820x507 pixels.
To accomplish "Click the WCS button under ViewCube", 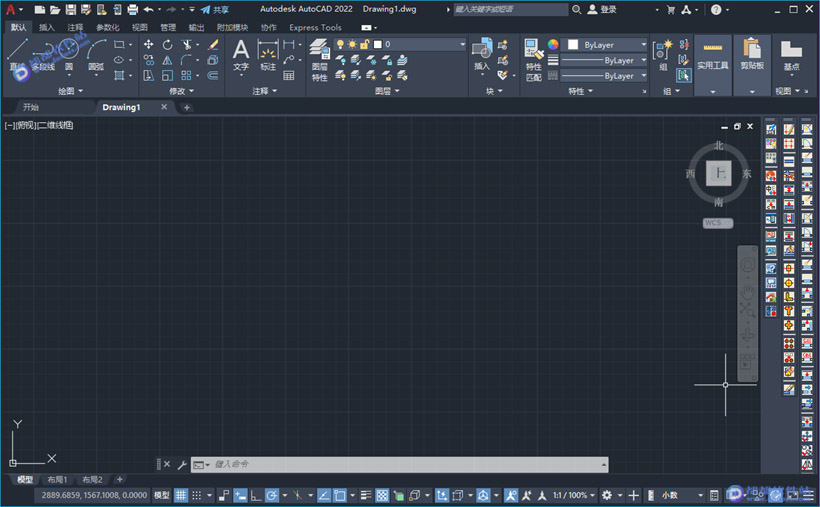I will [x=718, y=223].
